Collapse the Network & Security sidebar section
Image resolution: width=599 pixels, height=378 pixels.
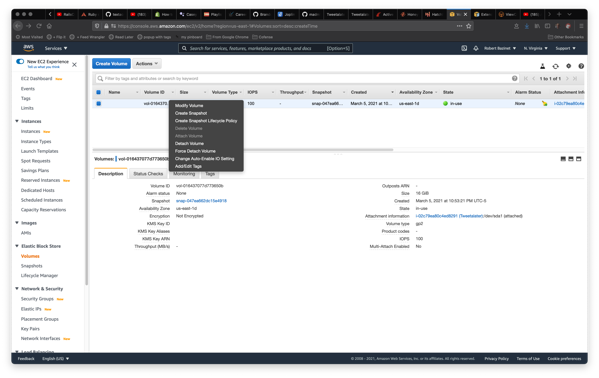(x=17, y=289)
